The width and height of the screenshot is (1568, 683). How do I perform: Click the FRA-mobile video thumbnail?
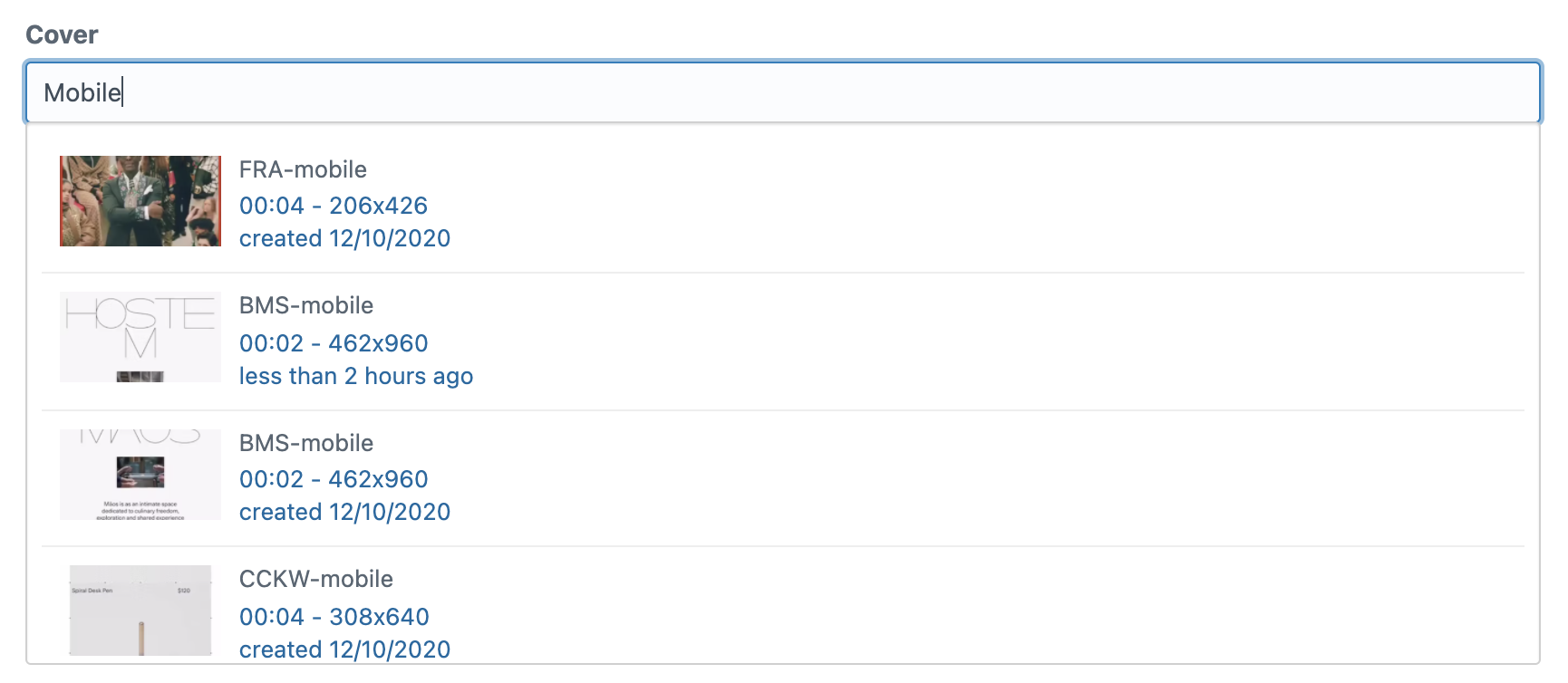(140, 201)
